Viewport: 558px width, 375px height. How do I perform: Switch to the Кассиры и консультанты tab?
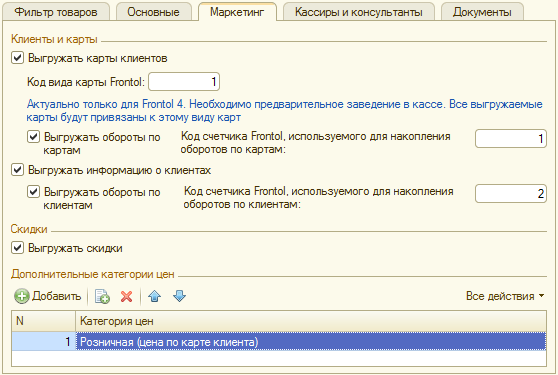pos(359,12)
